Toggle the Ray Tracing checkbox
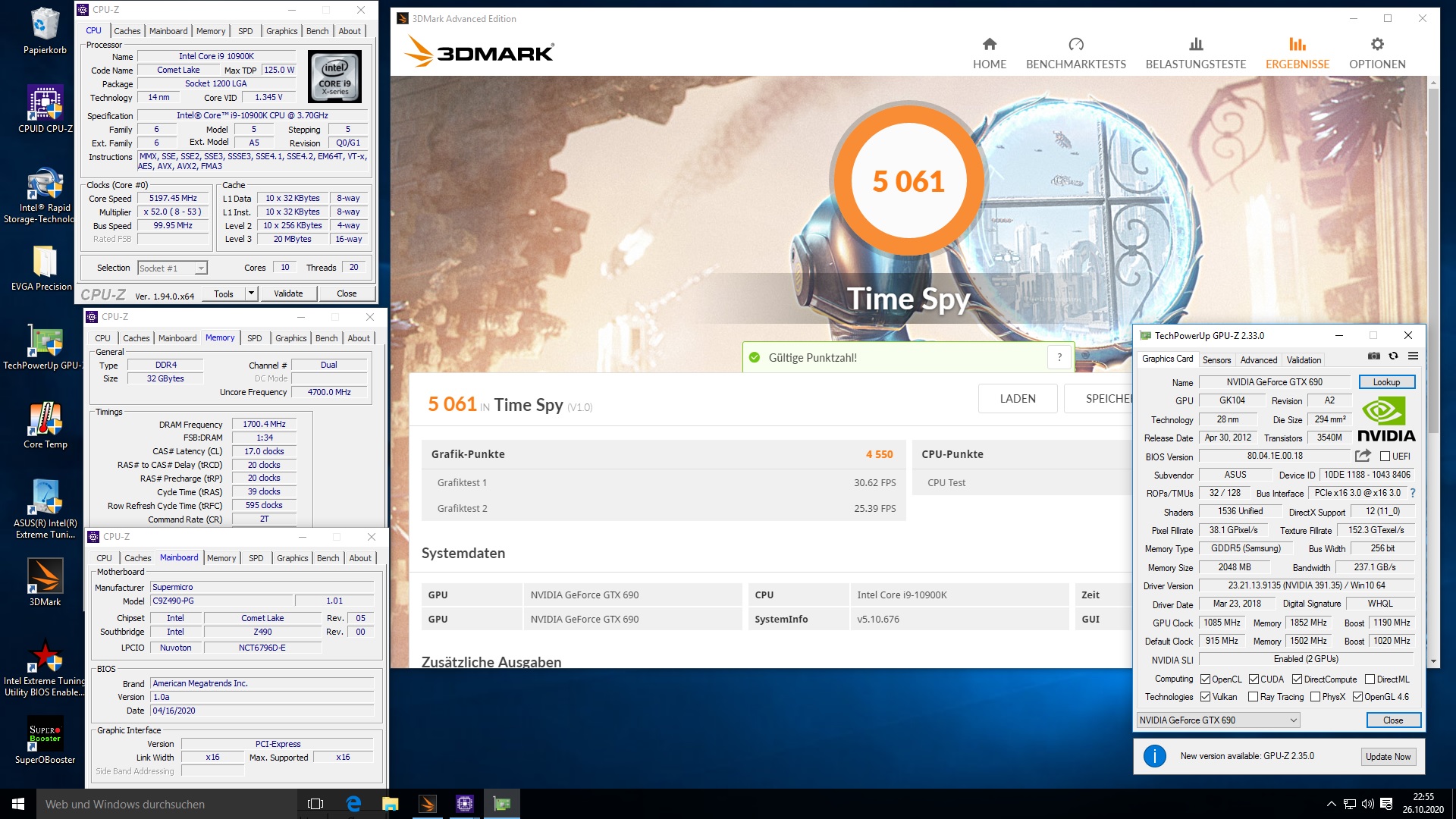Screen dimensions: 1456x819 point(1254,697)
